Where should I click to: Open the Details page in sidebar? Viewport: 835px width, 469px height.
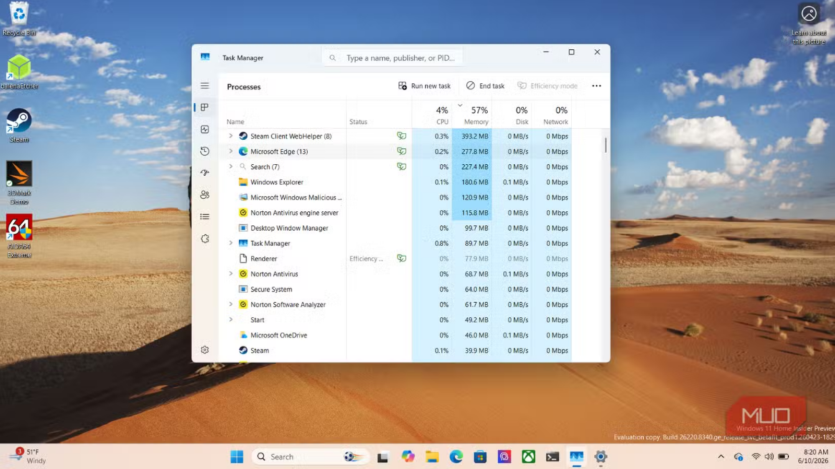point(204,217)
